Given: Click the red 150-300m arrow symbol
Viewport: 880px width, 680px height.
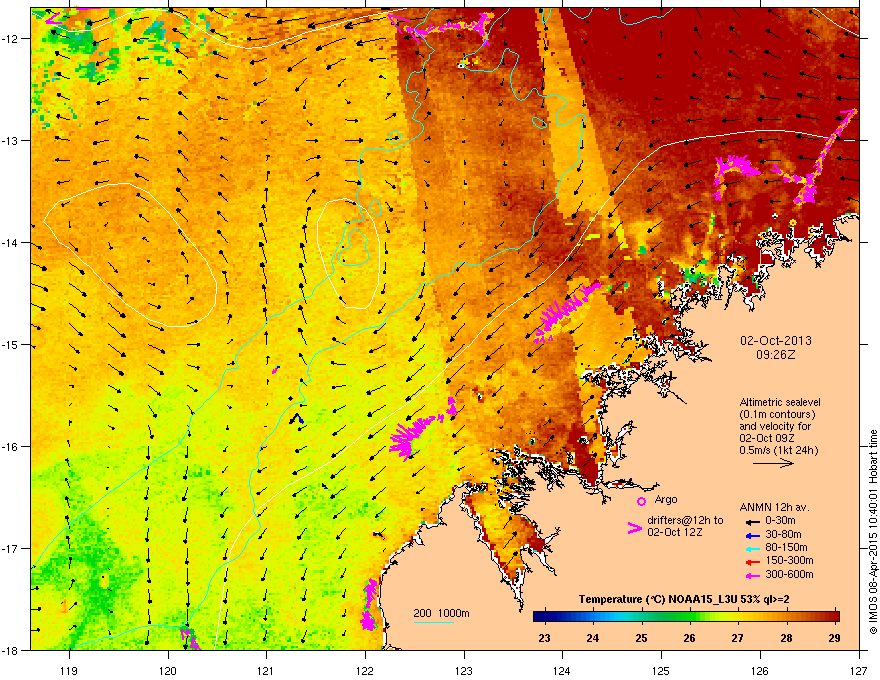Looking at the screenshot, I should tap(751, 562).
